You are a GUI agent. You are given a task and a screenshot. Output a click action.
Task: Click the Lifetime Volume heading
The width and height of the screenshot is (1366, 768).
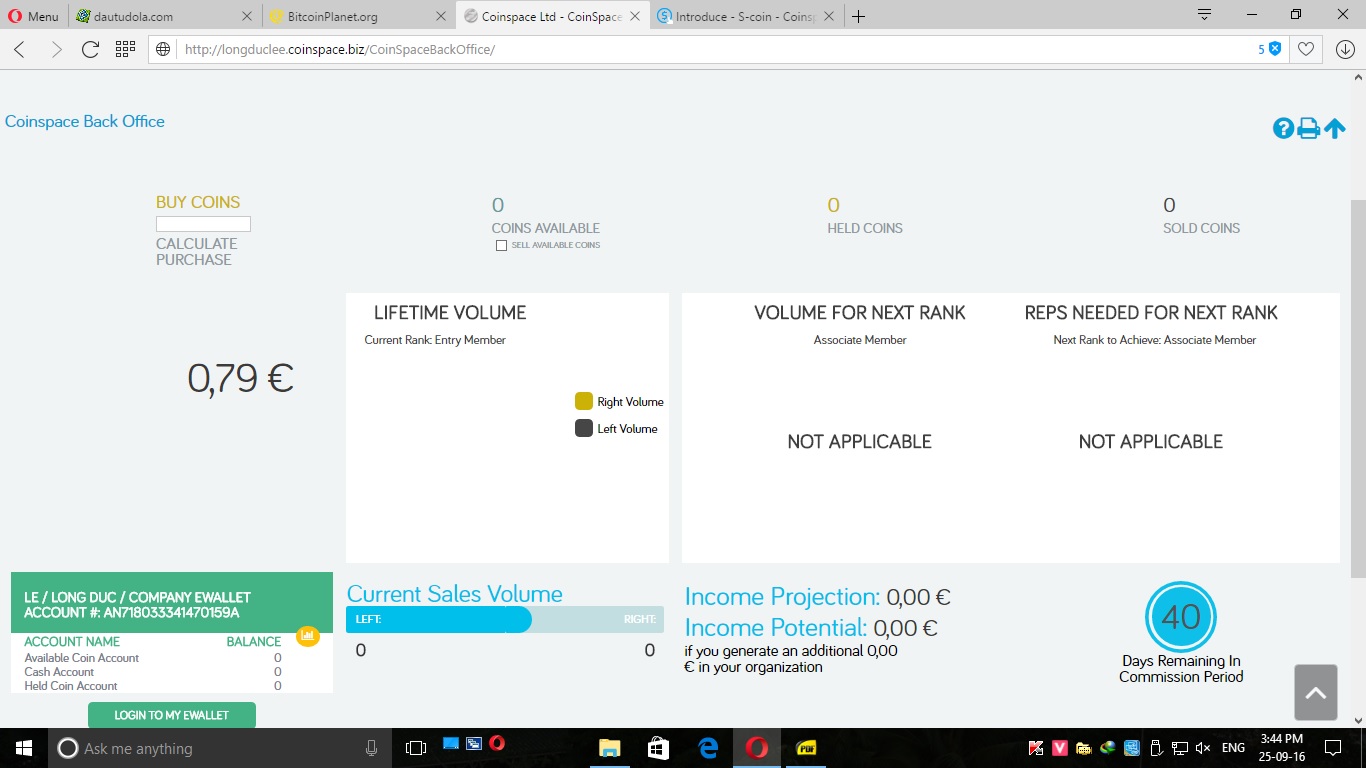coord(450,313)
